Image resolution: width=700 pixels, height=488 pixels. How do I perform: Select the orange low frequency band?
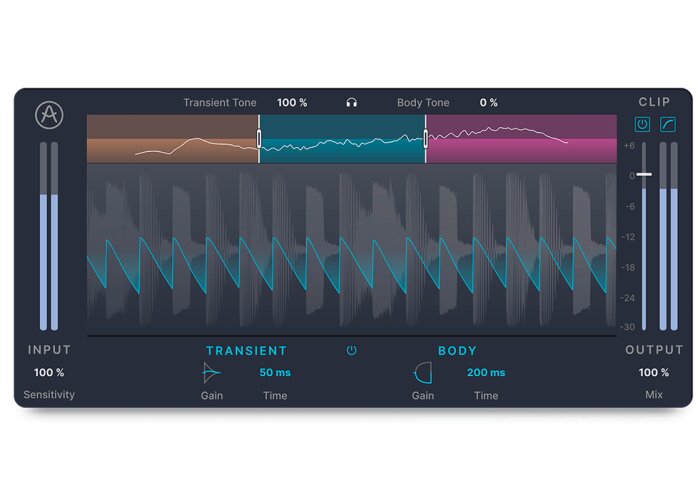coord(172,139)
